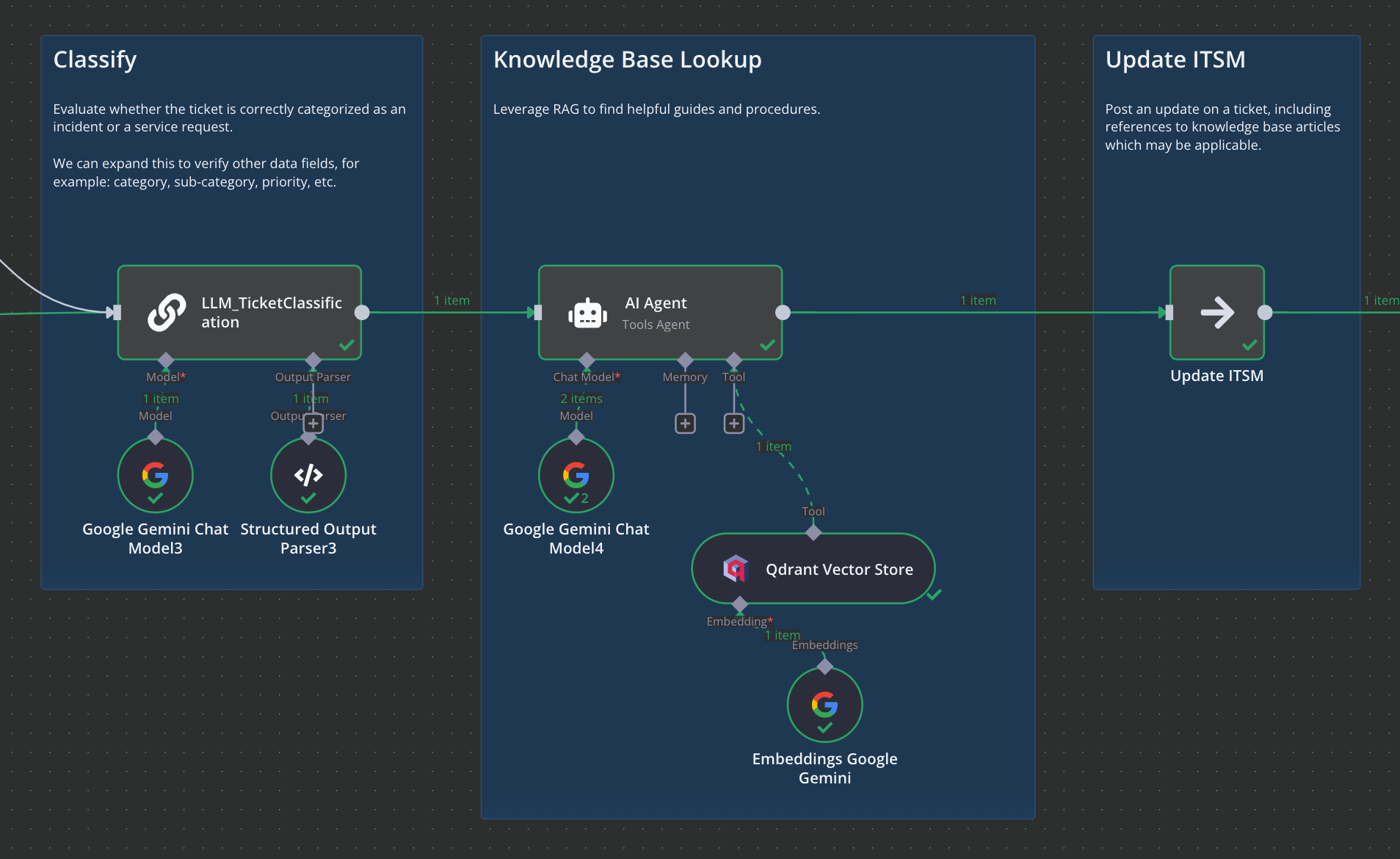
Task: Click Update ITSM output connector dot
Action: [x=1265, y=313]
